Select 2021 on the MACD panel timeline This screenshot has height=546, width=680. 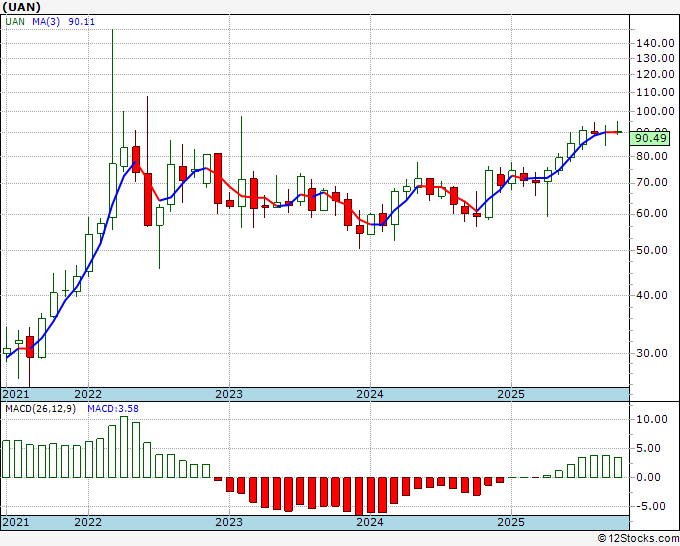(16, 522)
